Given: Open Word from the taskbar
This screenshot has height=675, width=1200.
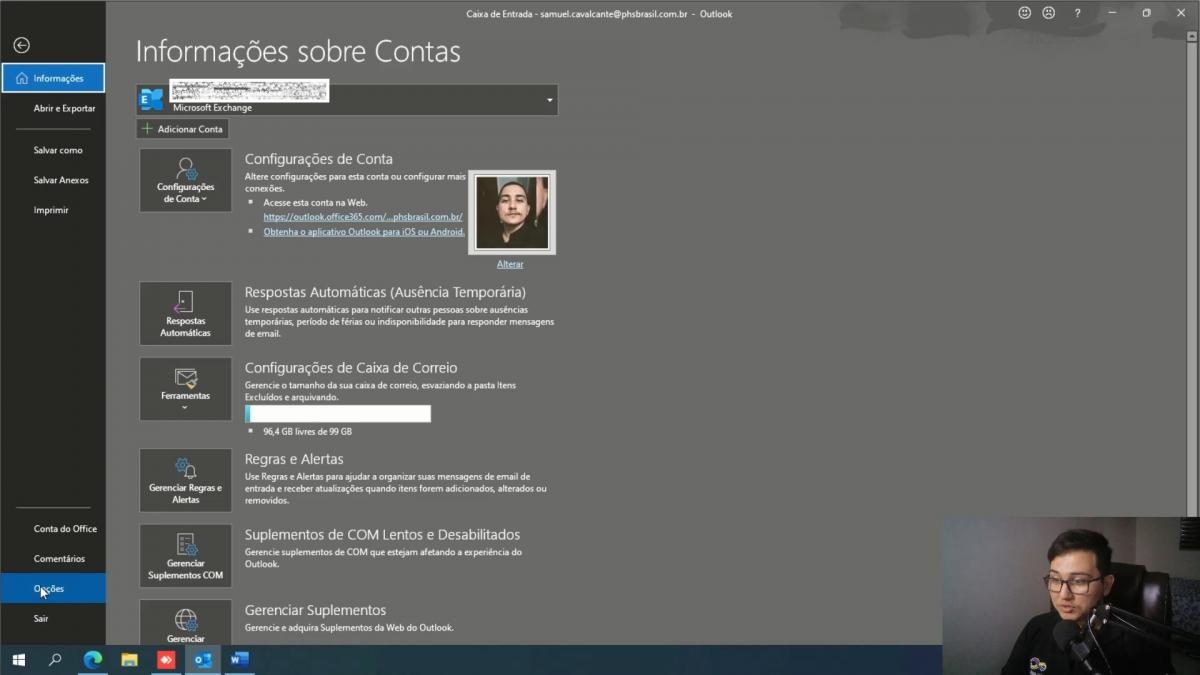Looking at the screenshot, I should [239, 660].
